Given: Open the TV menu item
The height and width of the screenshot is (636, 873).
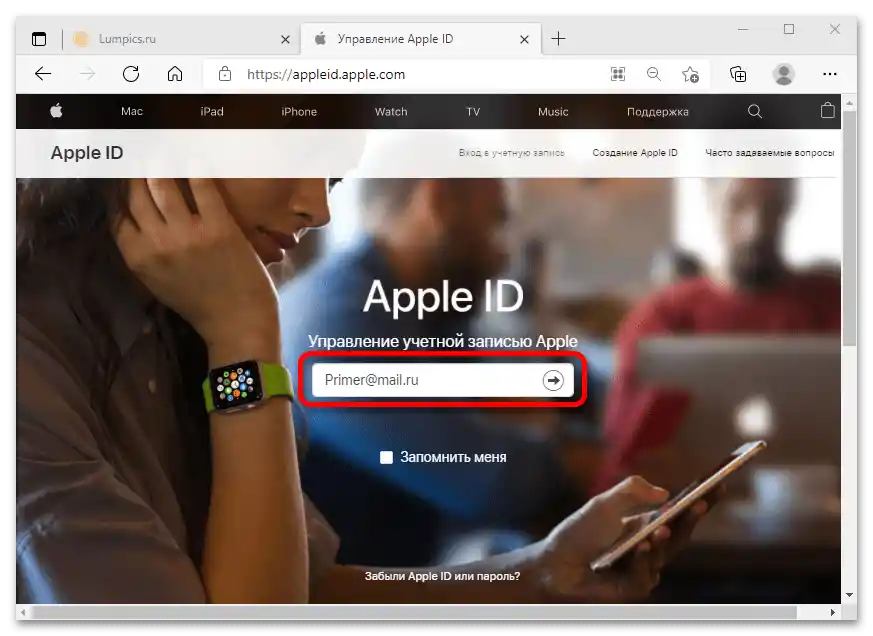Looking at the screenshot, I should [473, 111].
